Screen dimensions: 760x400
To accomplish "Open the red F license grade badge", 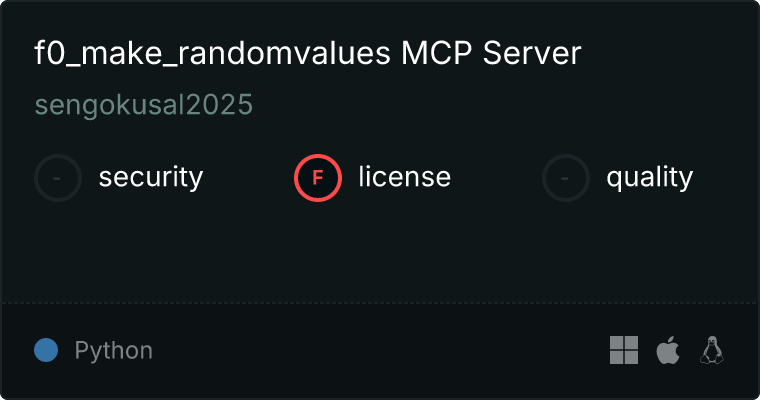I will point(318,178).
